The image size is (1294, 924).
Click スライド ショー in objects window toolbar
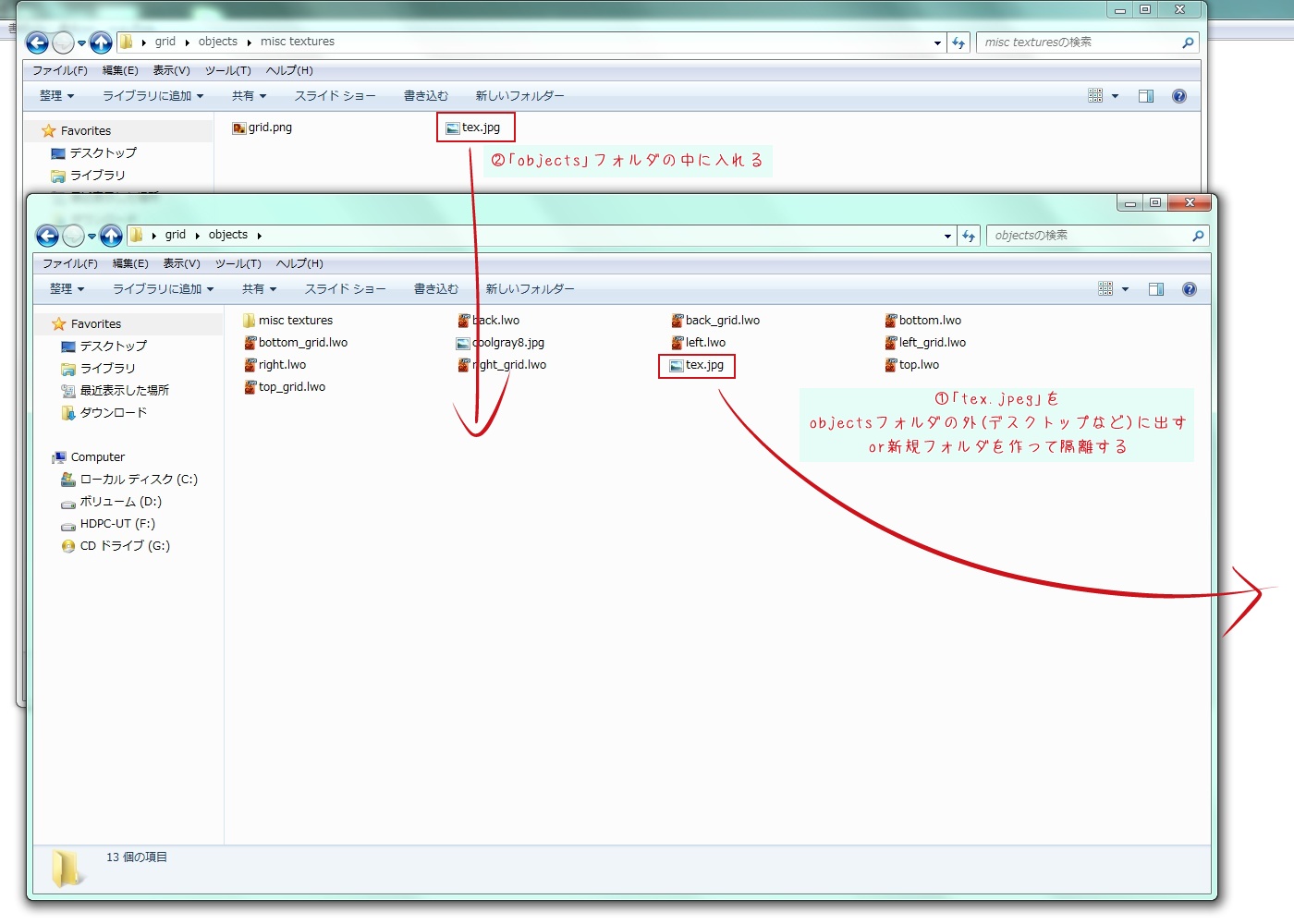[x=346, y=289]
